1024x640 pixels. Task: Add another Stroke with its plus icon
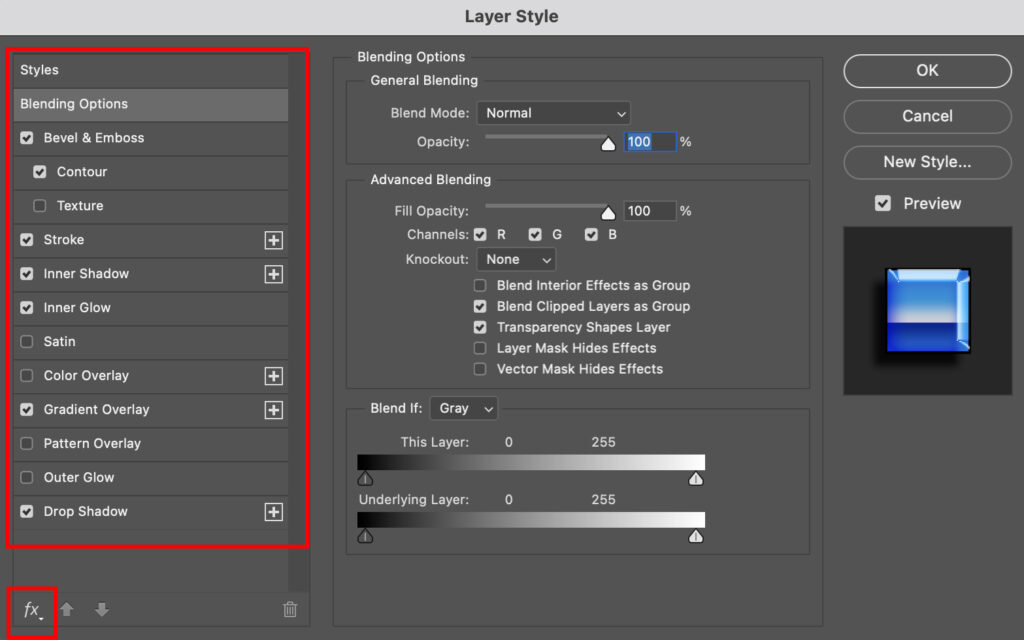[274, 240]
